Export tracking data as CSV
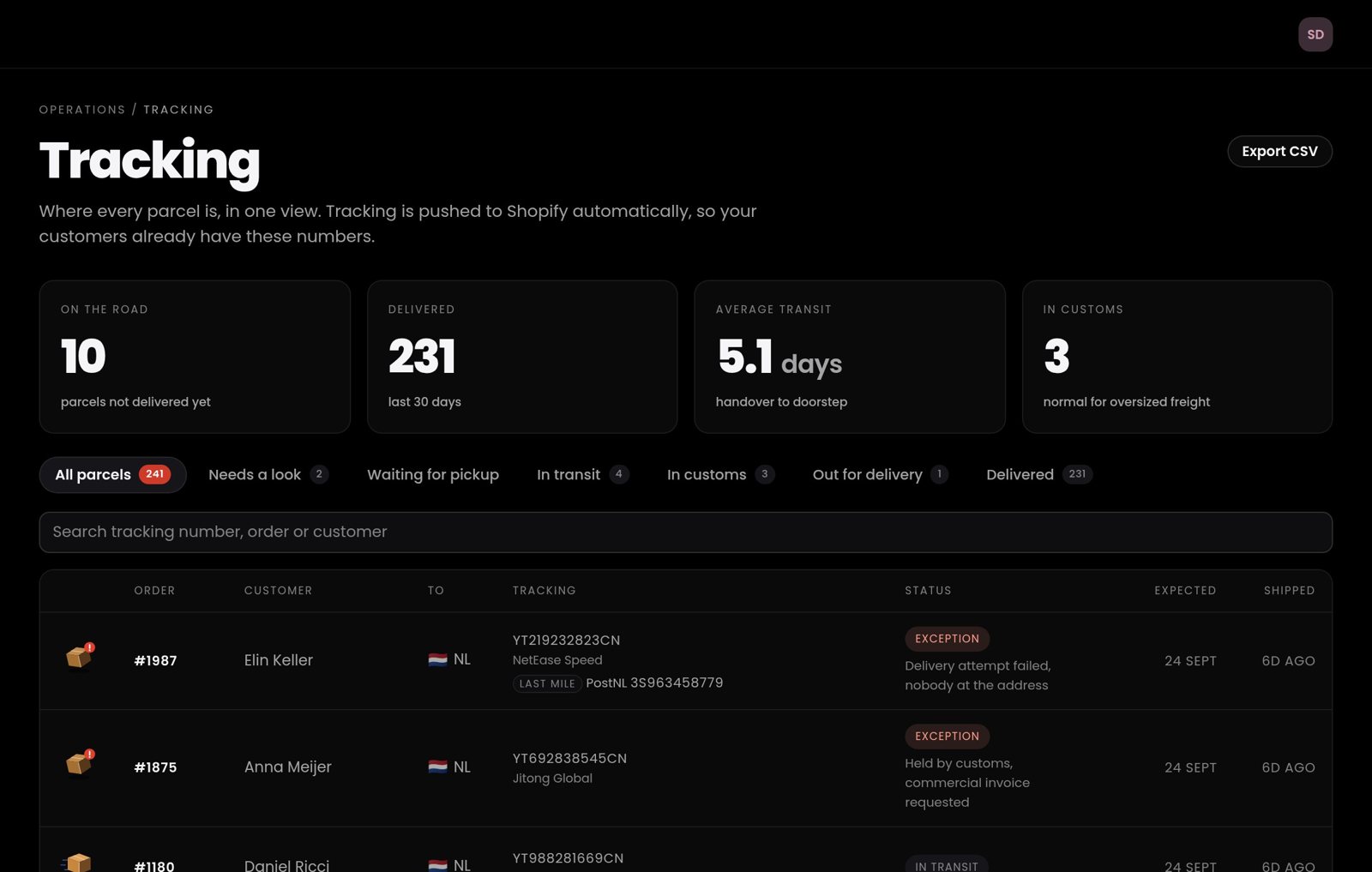 click(1279, 151)
